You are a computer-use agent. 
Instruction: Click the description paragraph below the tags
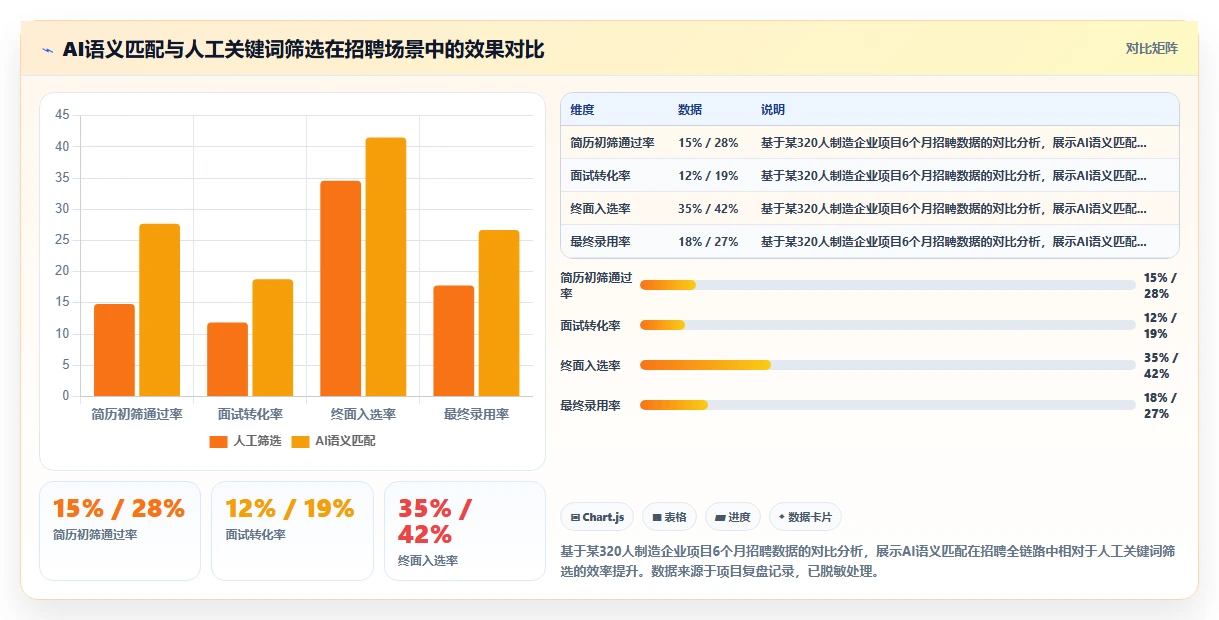868,562
